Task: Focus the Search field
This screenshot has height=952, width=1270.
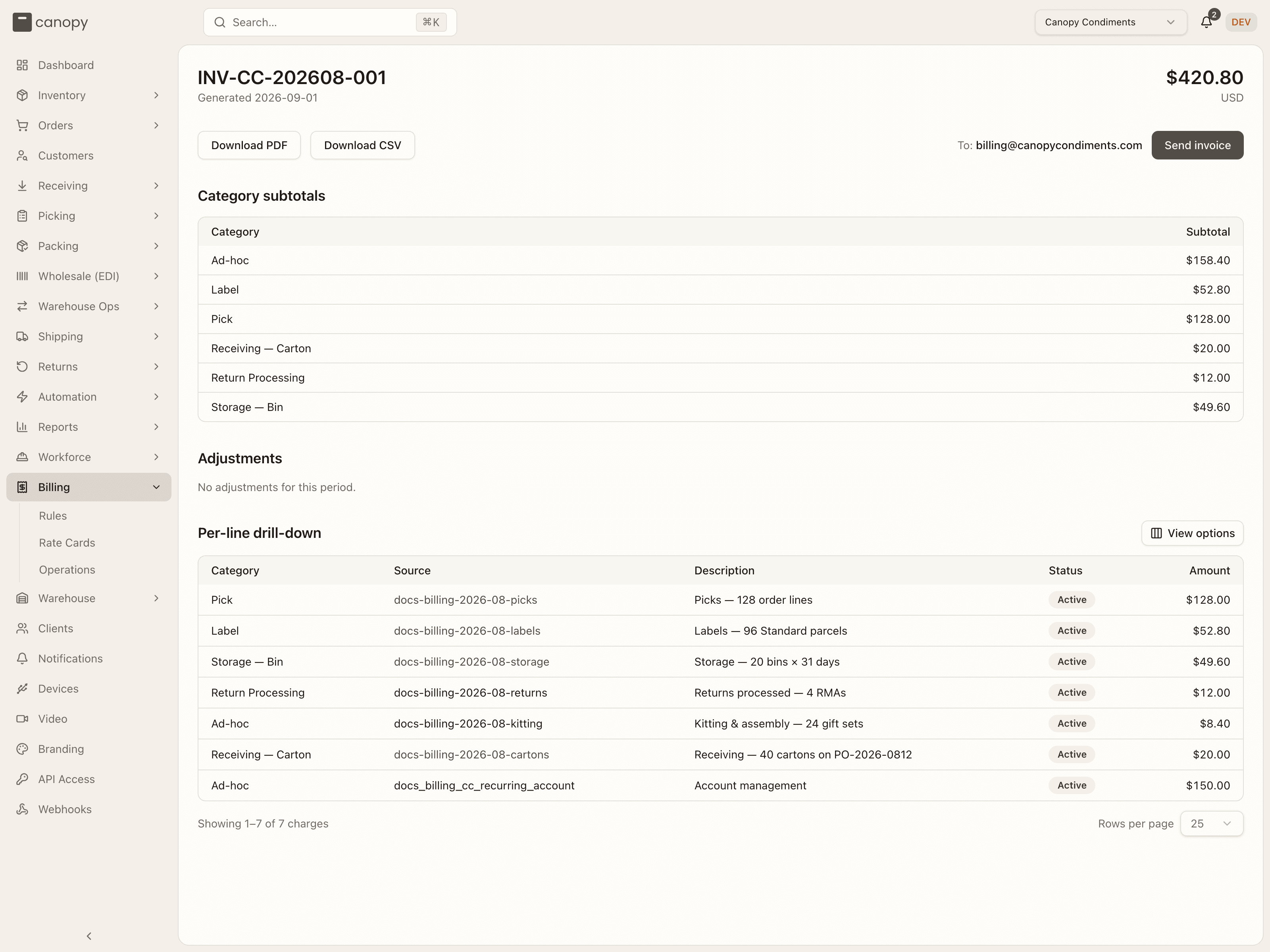Action: click(x=330, y=22)
